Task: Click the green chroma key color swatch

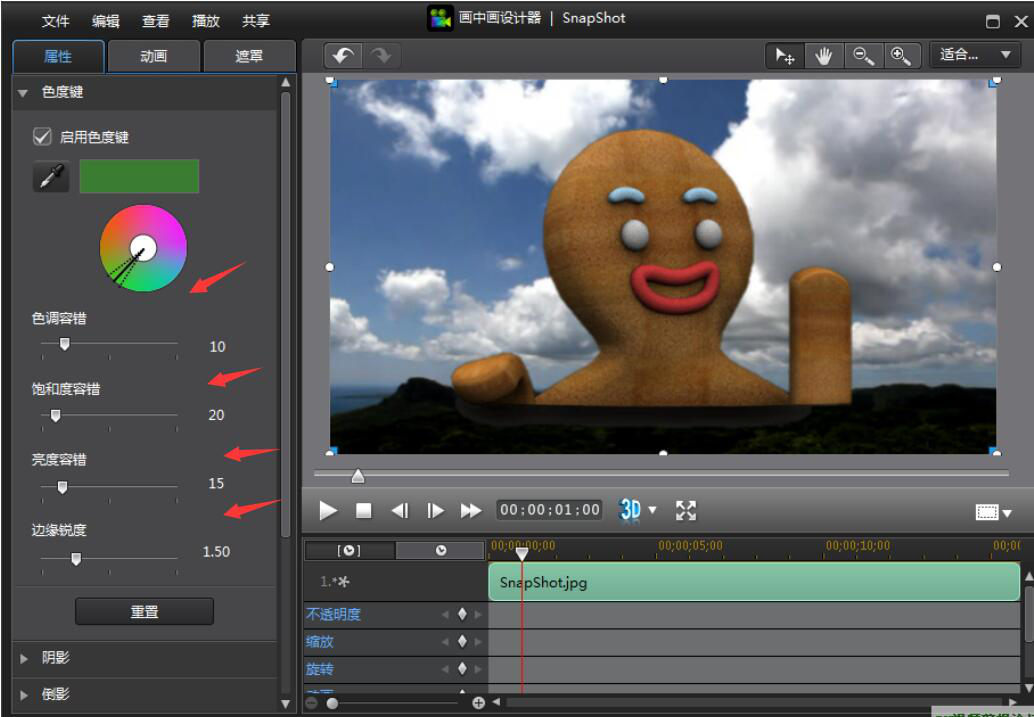Action: click(139, 176)
